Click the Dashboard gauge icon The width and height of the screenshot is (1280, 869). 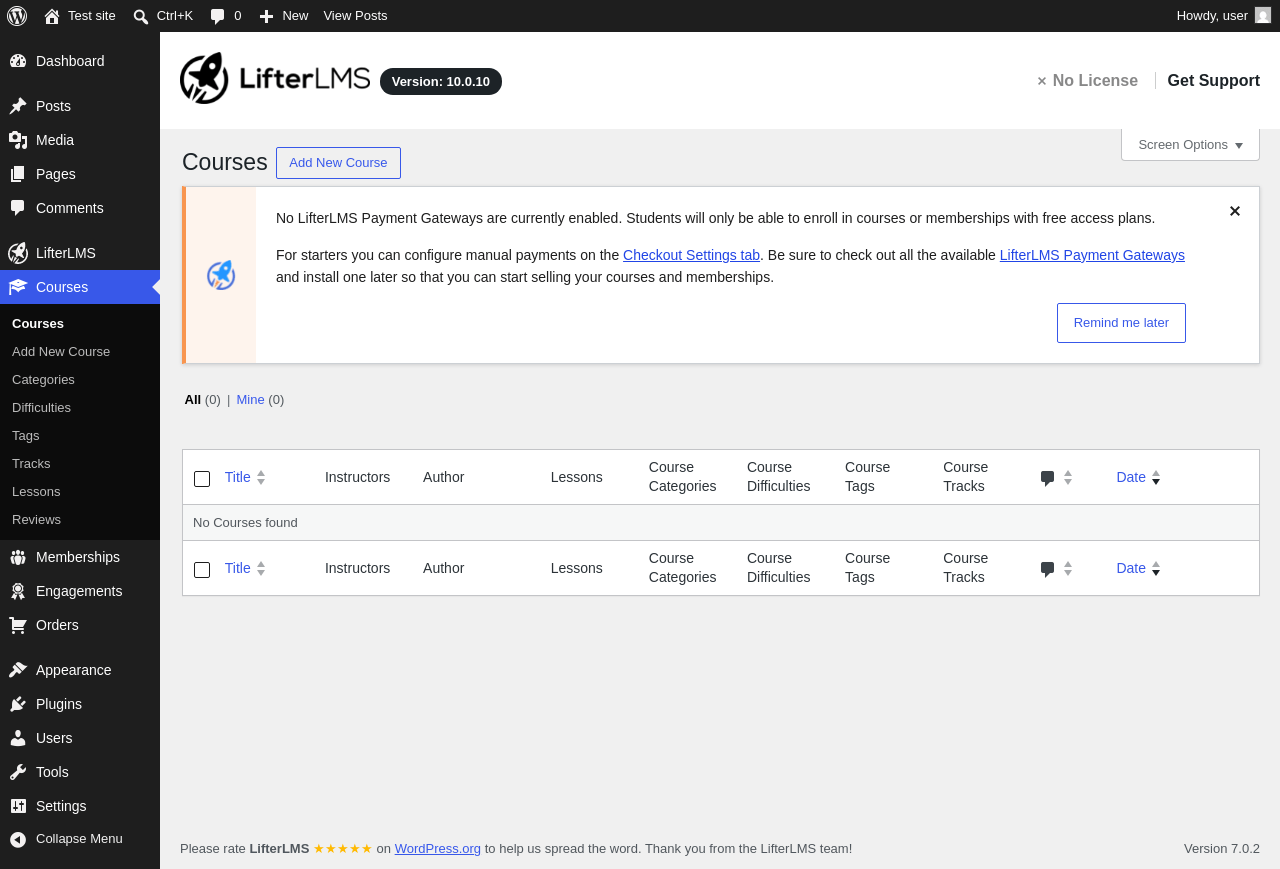18,61
